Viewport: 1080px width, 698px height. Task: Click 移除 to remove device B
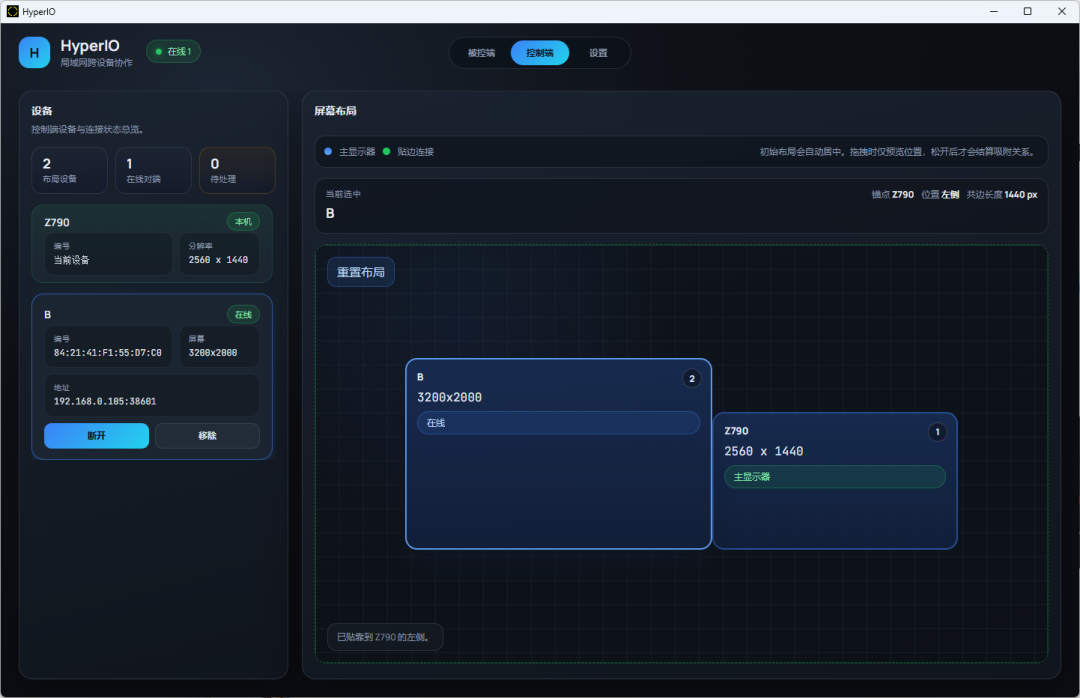[x=207, y=436]
